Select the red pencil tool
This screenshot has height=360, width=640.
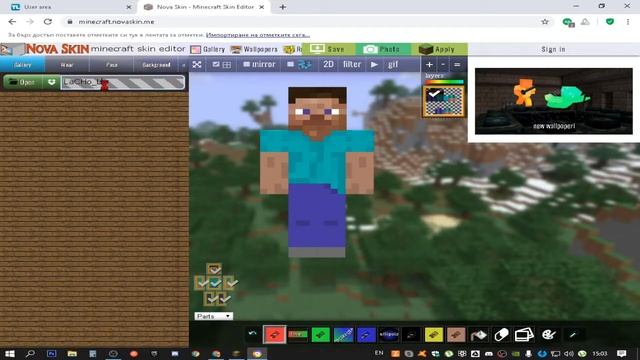(x=275, y=334)
